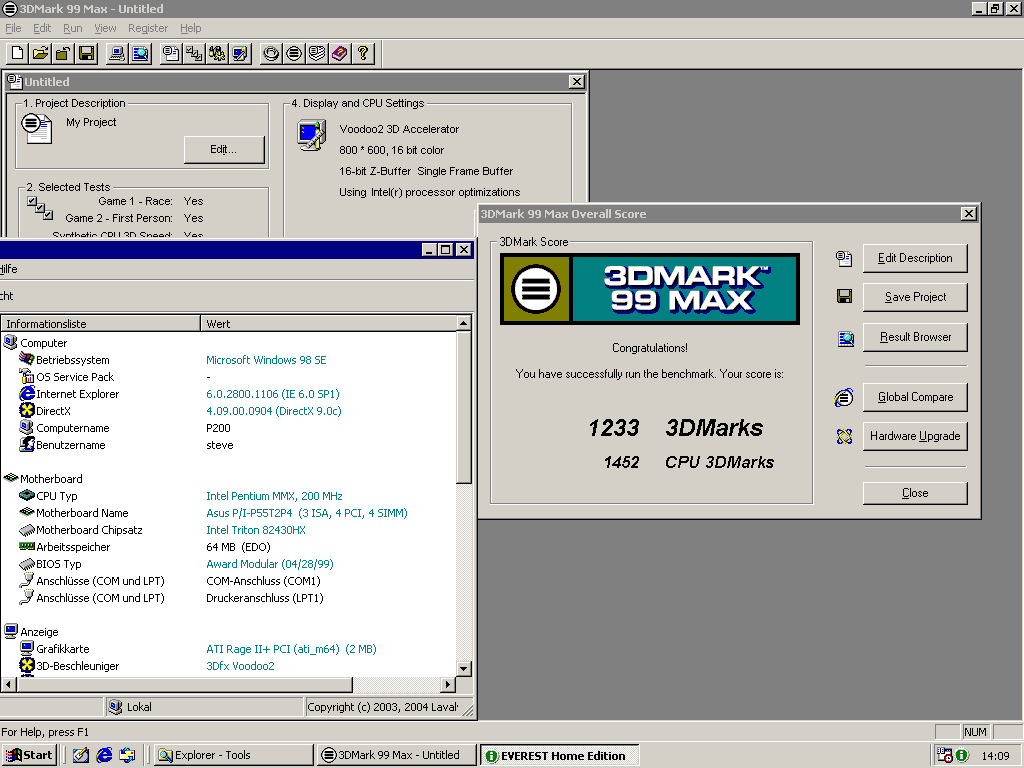Click the icon beside Result Browser button
The image size is (1024, 768).
[x=845, y=338]
